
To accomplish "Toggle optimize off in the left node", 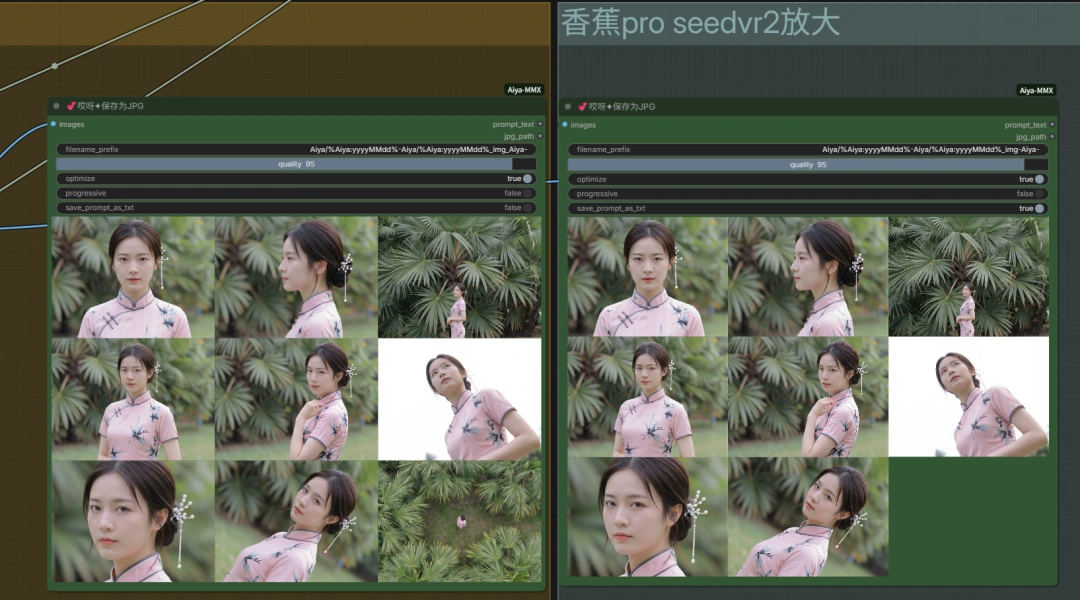I will point(527,179).
